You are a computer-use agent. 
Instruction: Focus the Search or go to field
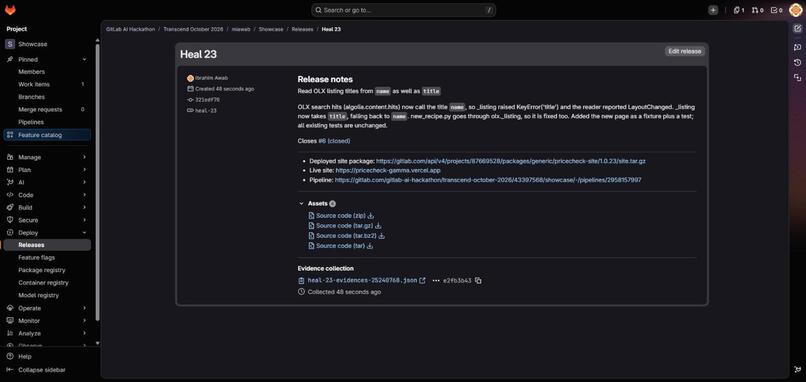[x=404, y=10]
